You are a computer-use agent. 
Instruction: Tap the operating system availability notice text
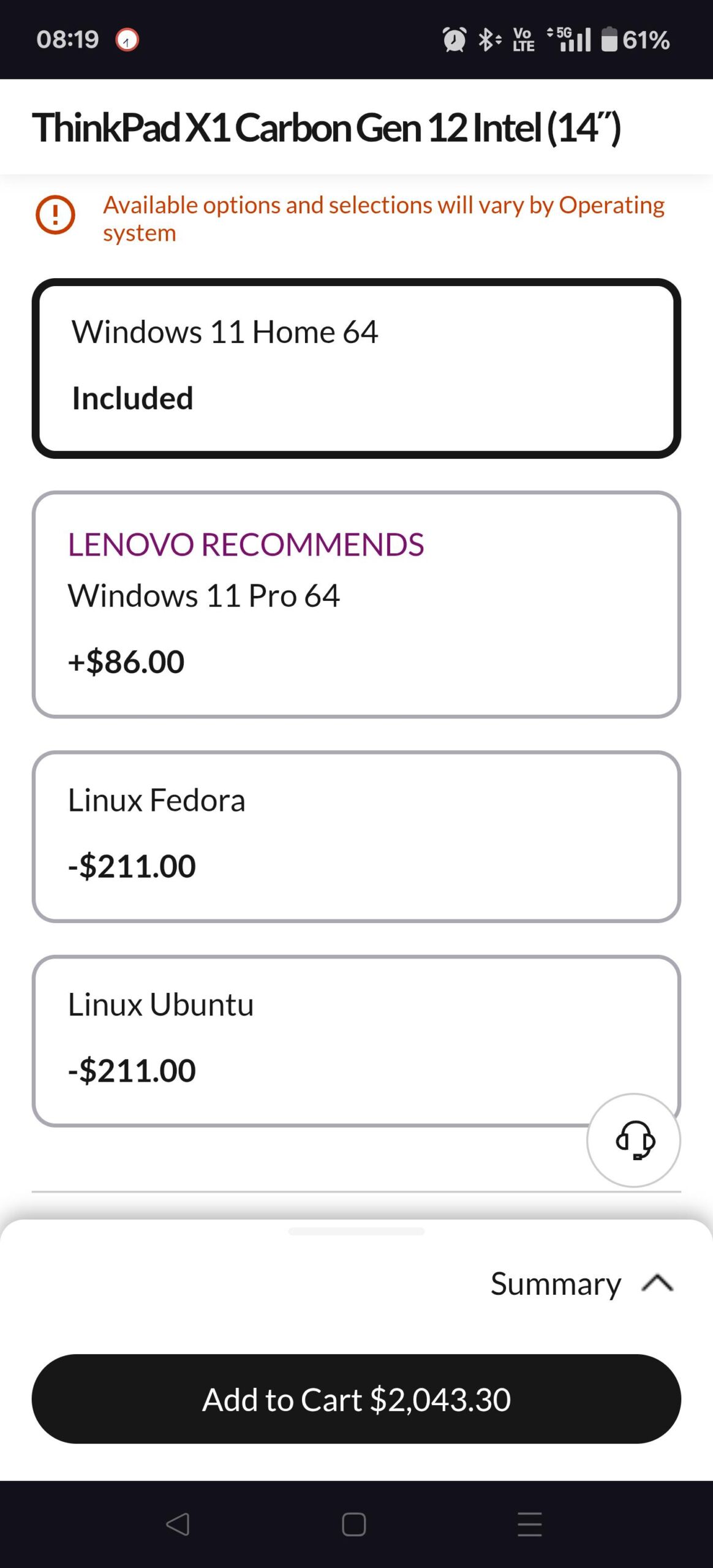tap(383, 219)
